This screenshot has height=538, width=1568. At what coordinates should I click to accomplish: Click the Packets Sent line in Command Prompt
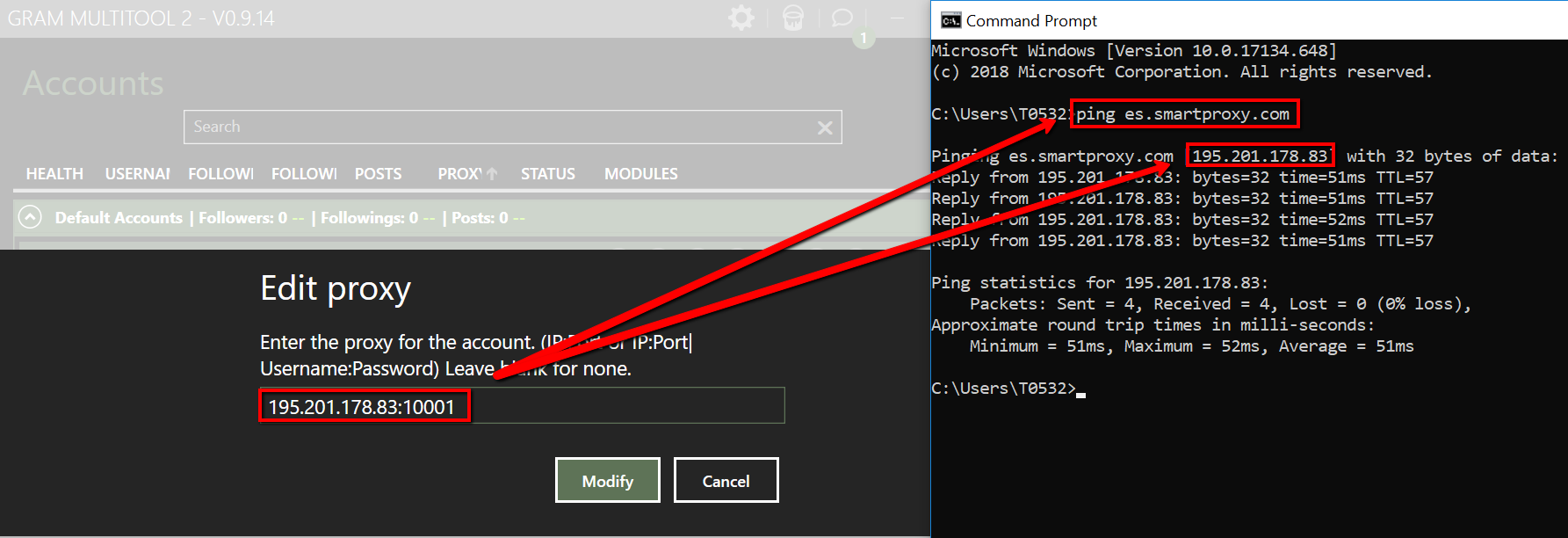click(x=1220, y=303)
